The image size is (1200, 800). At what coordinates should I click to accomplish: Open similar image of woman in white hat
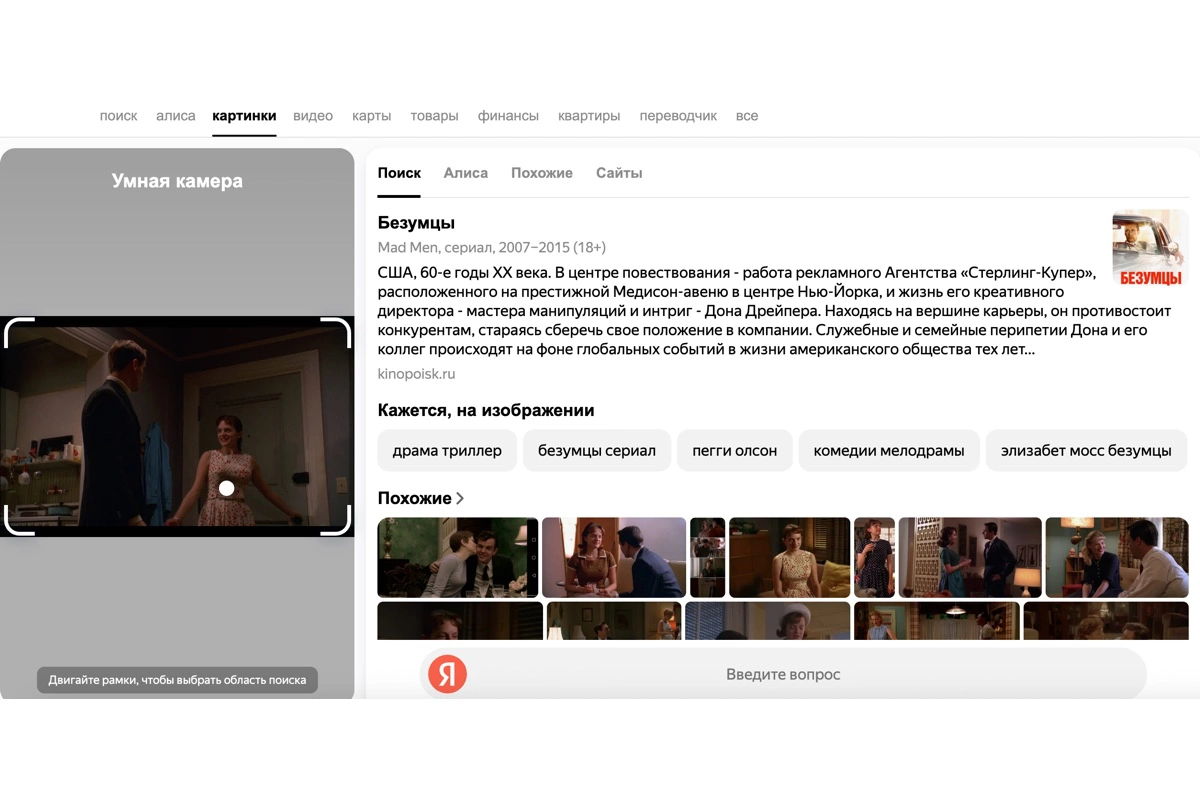pos(767,620)
